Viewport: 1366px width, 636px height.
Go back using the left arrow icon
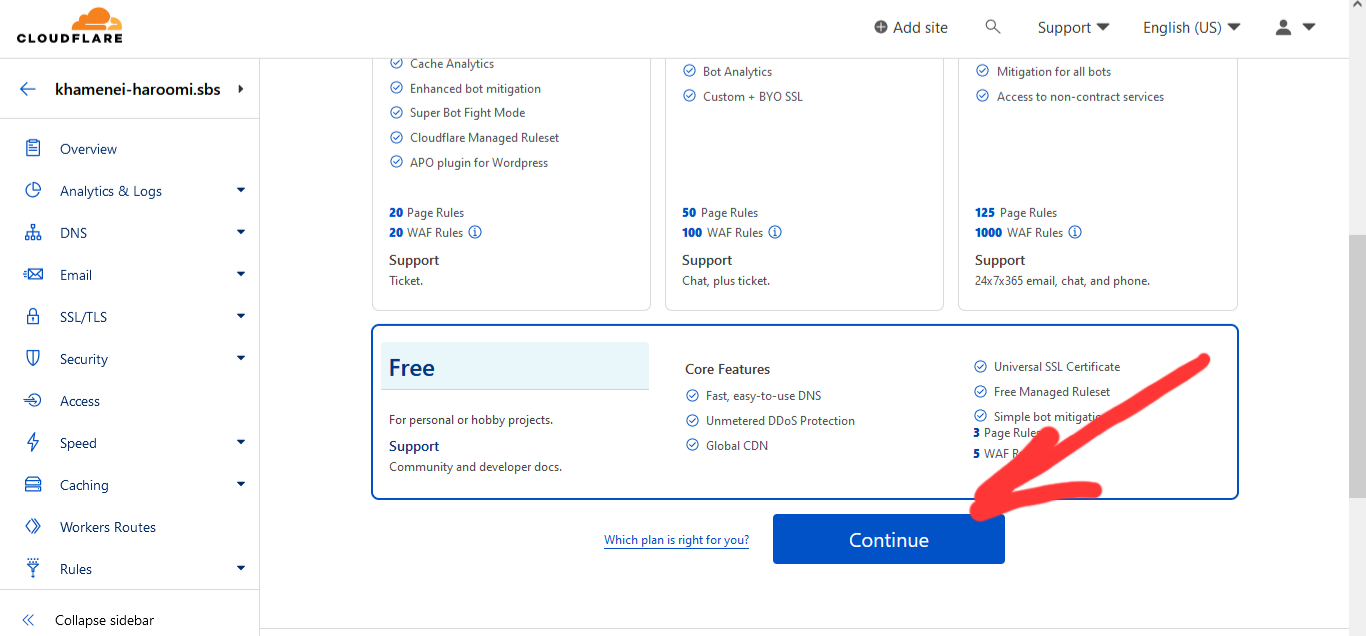(28, 89)
